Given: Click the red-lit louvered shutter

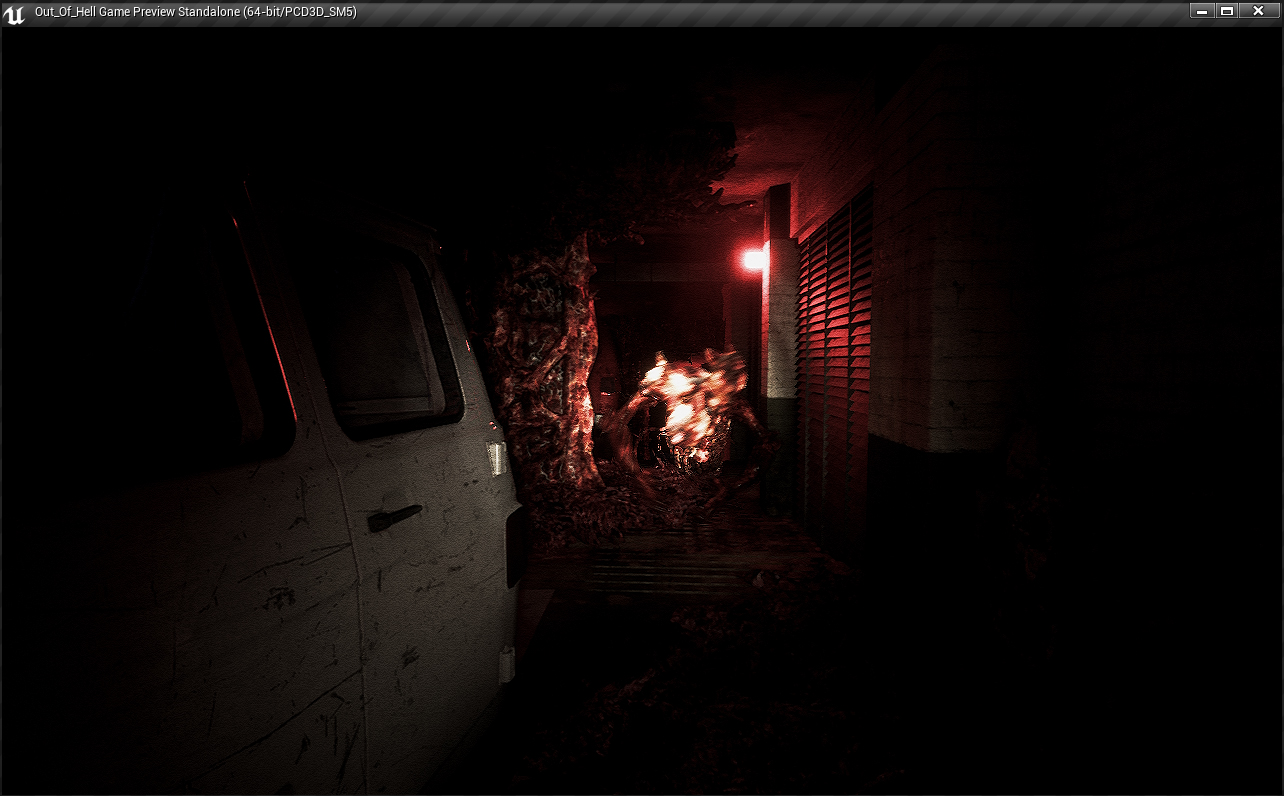Looking at the screenshot, I should pos(835,350).
